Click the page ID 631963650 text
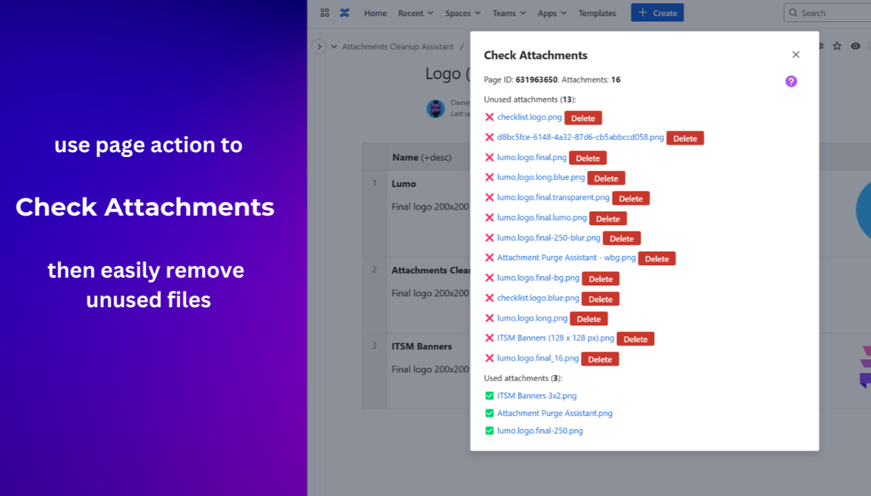 click(x=536, y=80)
